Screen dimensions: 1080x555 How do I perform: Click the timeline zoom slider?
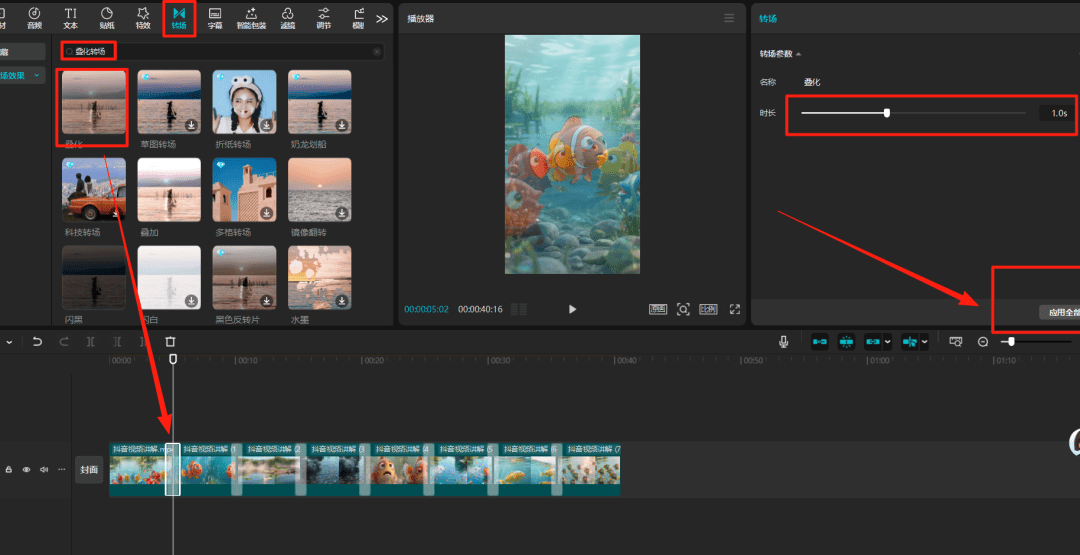click(x=1035, y=341)
